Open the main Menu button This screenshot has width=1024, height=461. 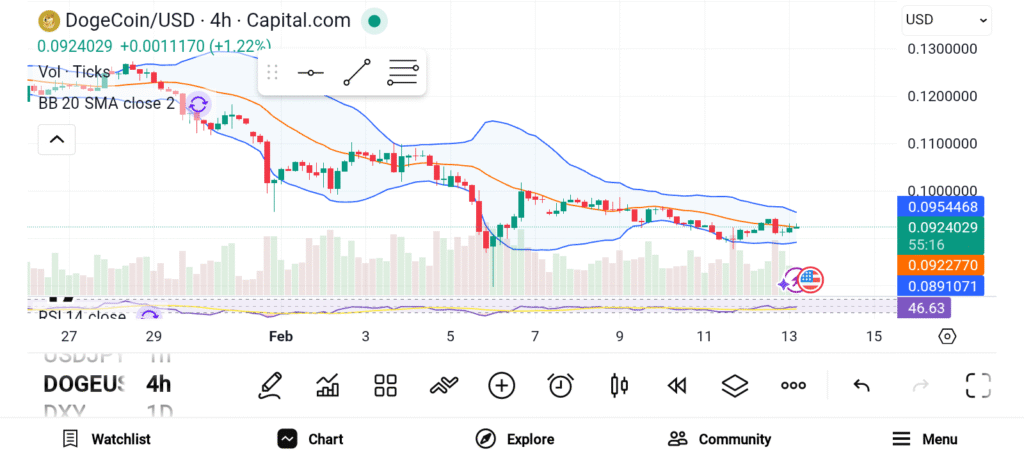tap(924, 439)
